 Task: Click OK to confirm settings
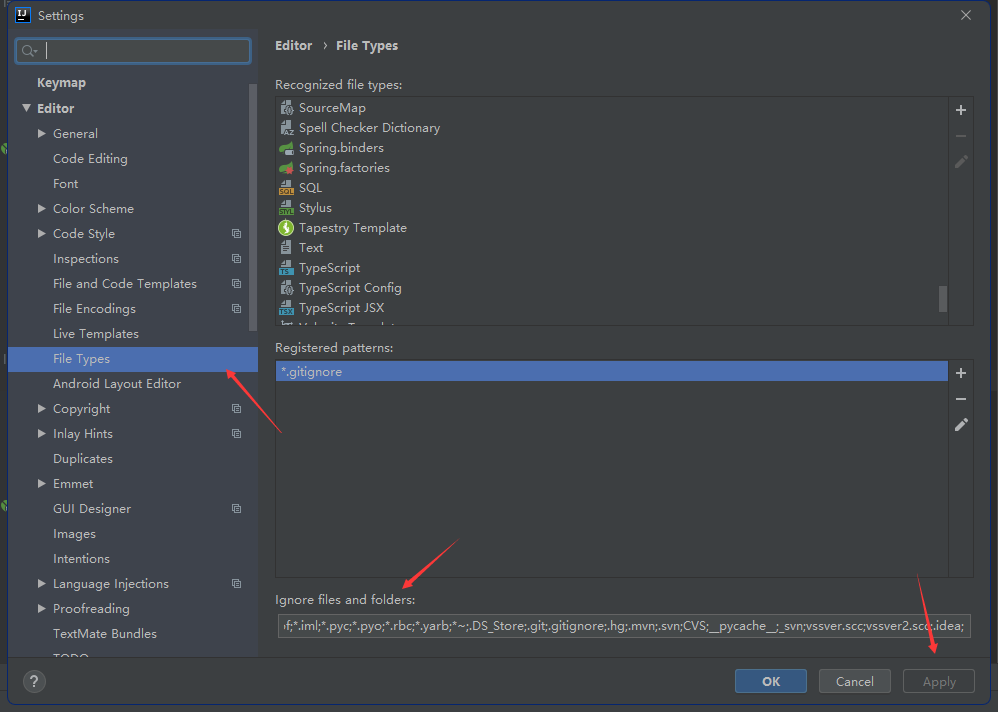(771, 681)
